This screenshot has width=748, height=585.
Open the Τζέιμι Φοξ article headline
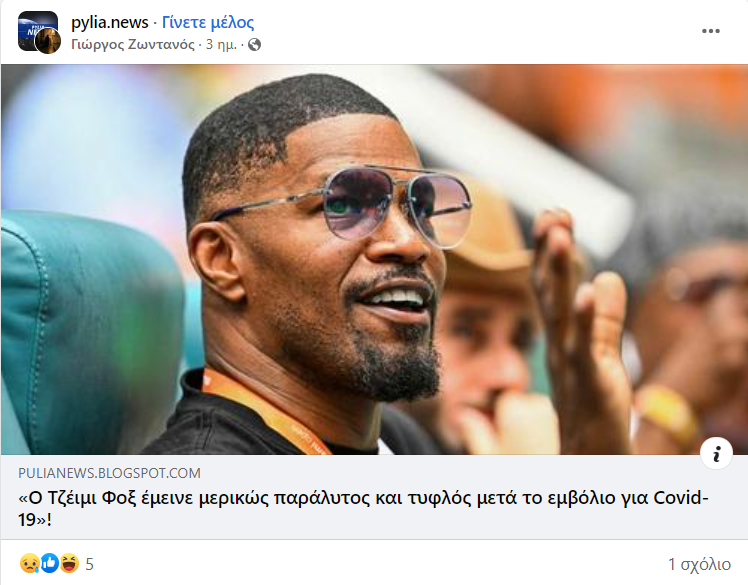point(363,509)
